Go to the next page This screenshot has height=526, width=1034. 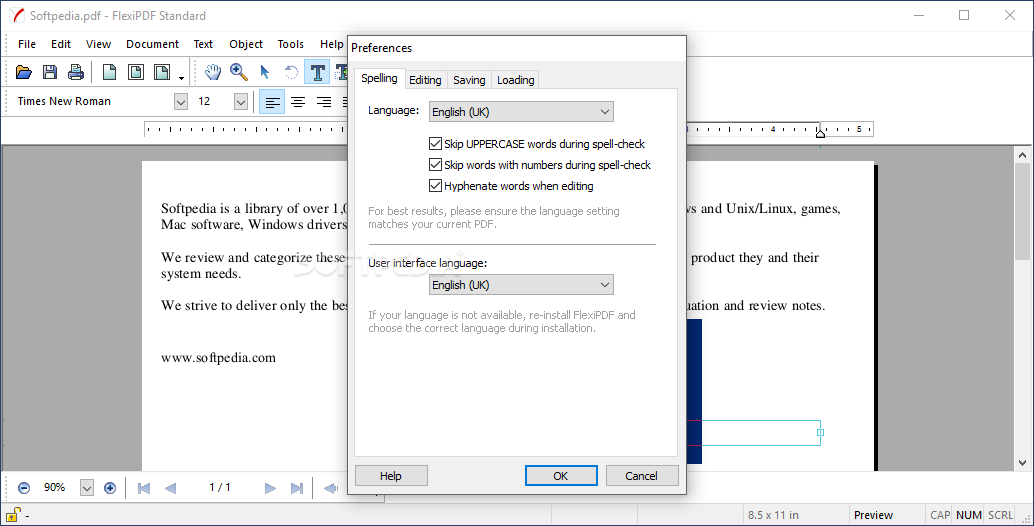click(x=270, y=488)
